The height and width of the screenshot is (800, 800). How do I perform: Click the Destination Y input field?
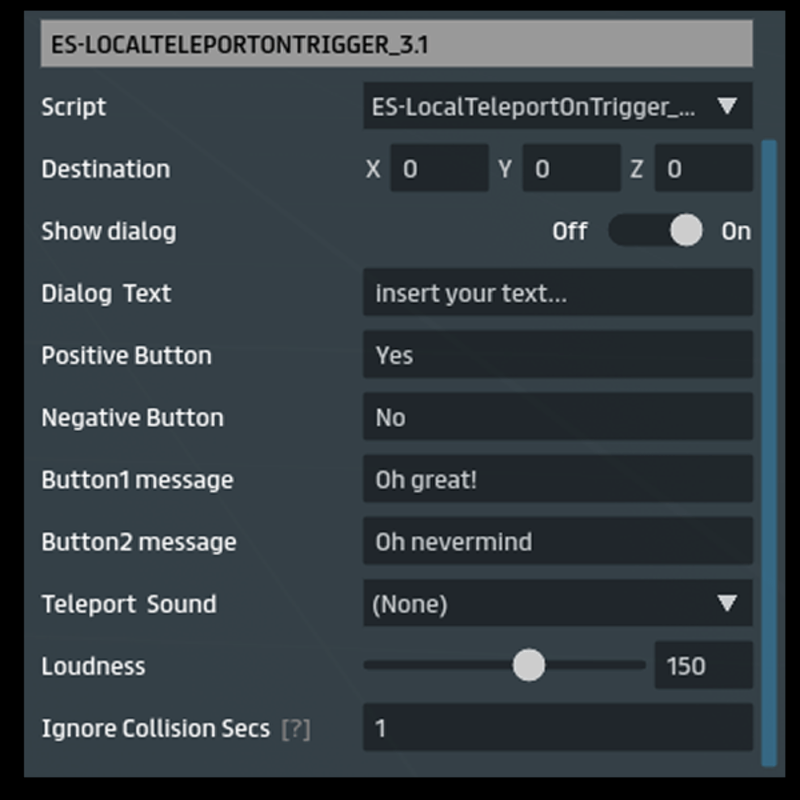[570, 169]
